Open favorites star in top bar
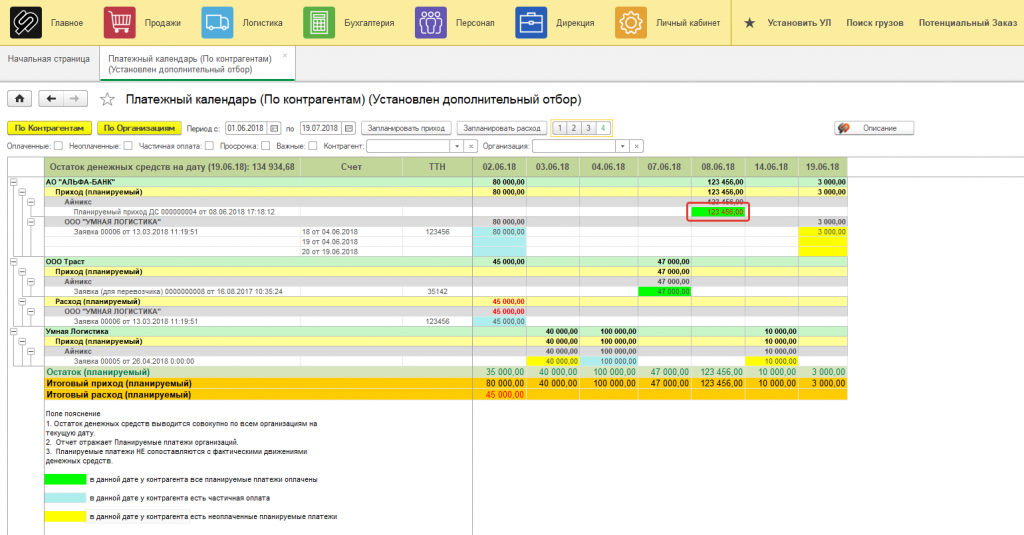Viewport: 1024px width, 535px height. tap(750, 23)
